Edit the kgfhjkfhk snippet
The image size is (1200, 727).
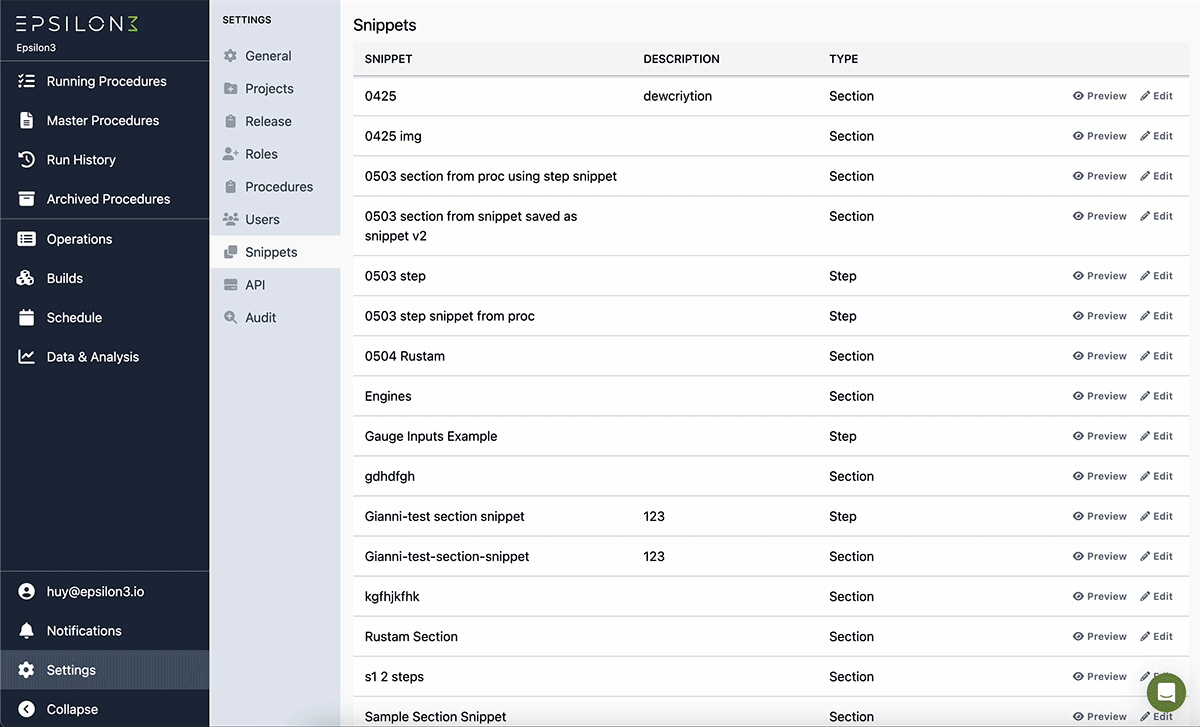coord(1156,596)
